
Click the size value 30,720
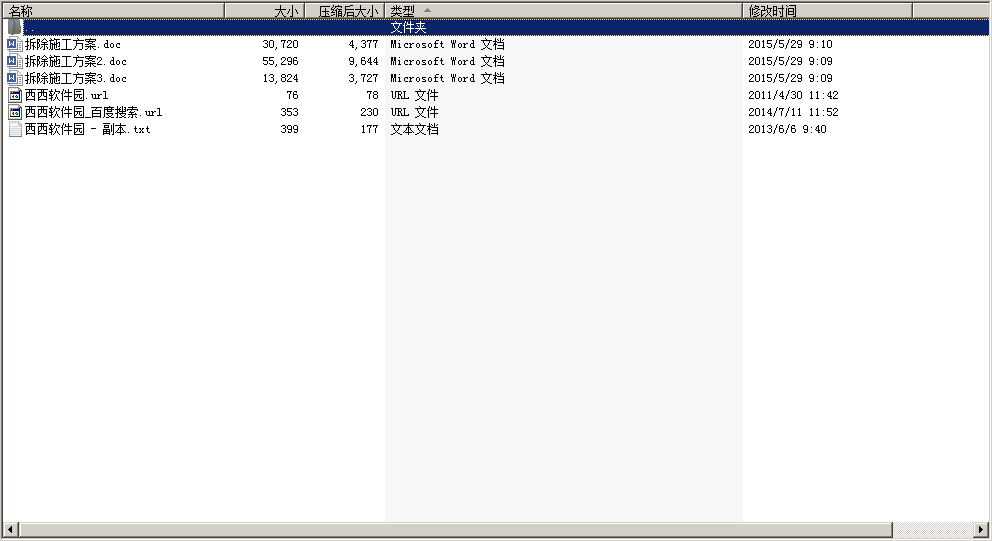point(280,44)
